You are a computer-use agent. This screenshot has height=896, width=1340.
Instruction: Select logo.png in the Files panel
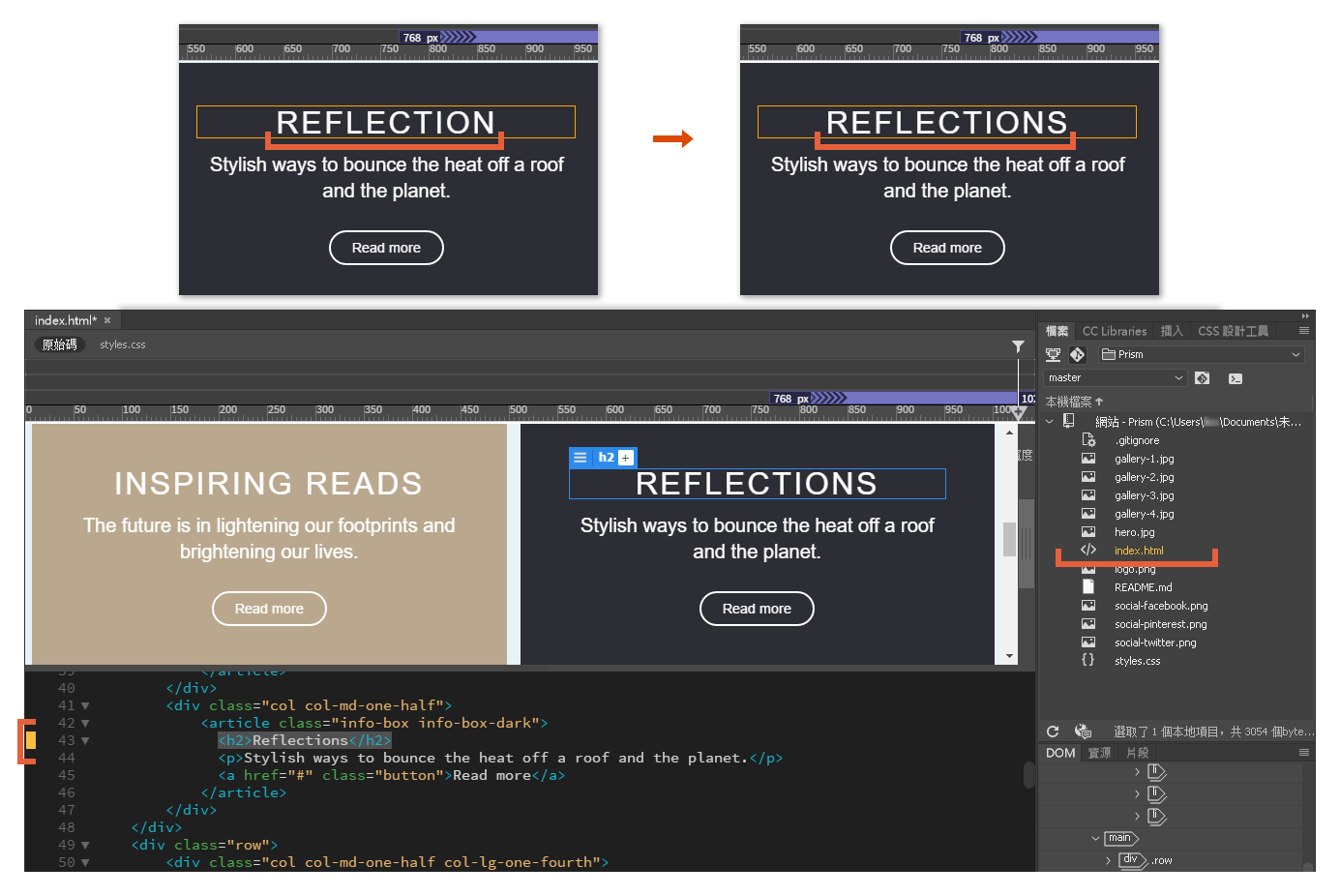click(x=1135, y=569)
